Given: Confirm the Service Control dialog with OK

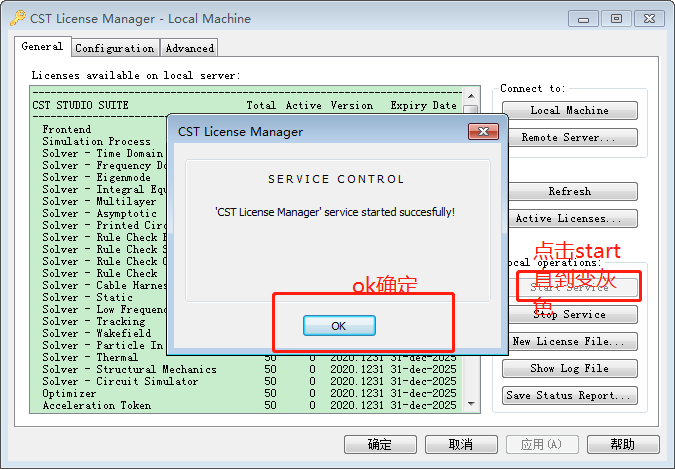Looking at the screenshot, I should (x=339, y=326).
